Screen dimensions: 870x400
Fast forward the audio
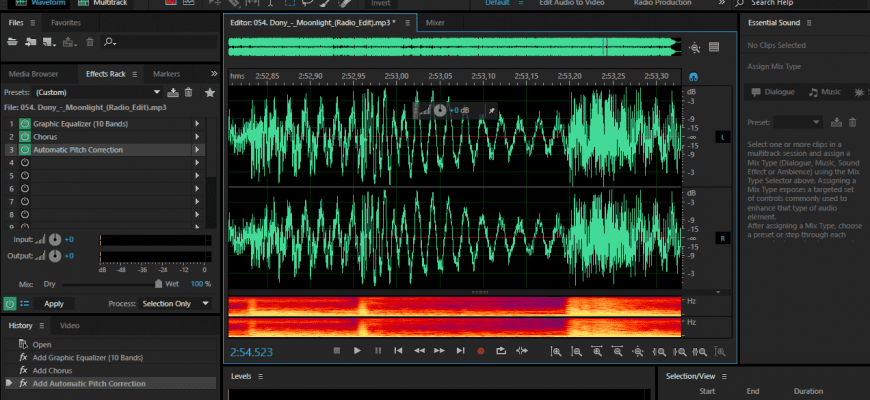(439, 351)
